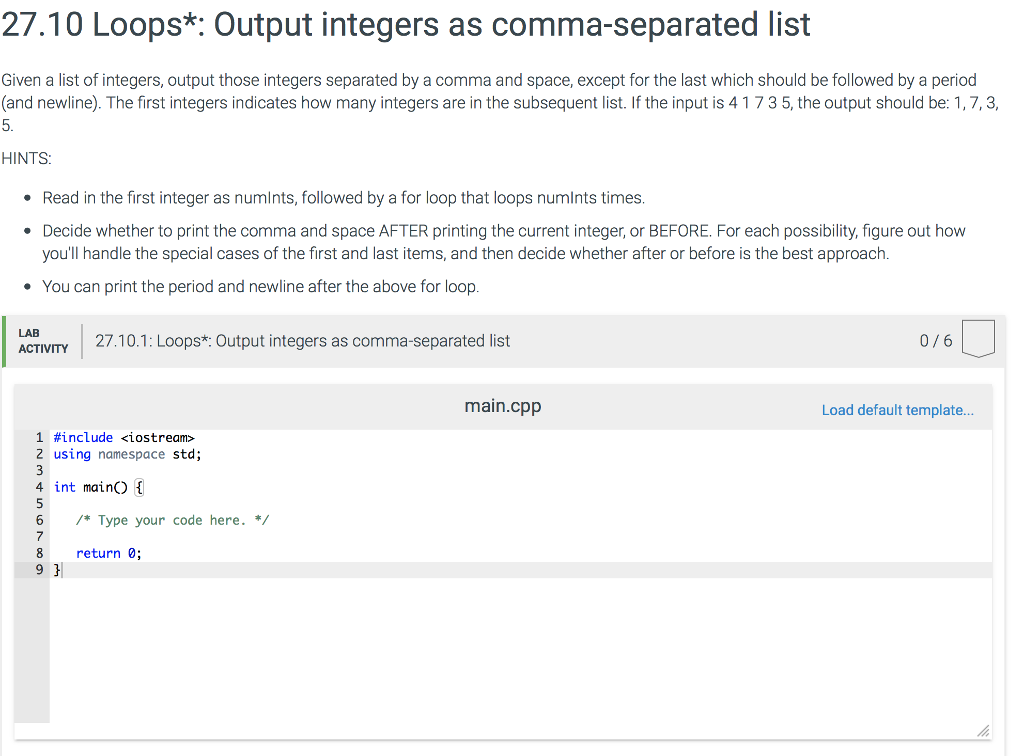Click the using namespace std line

point(126,453)
